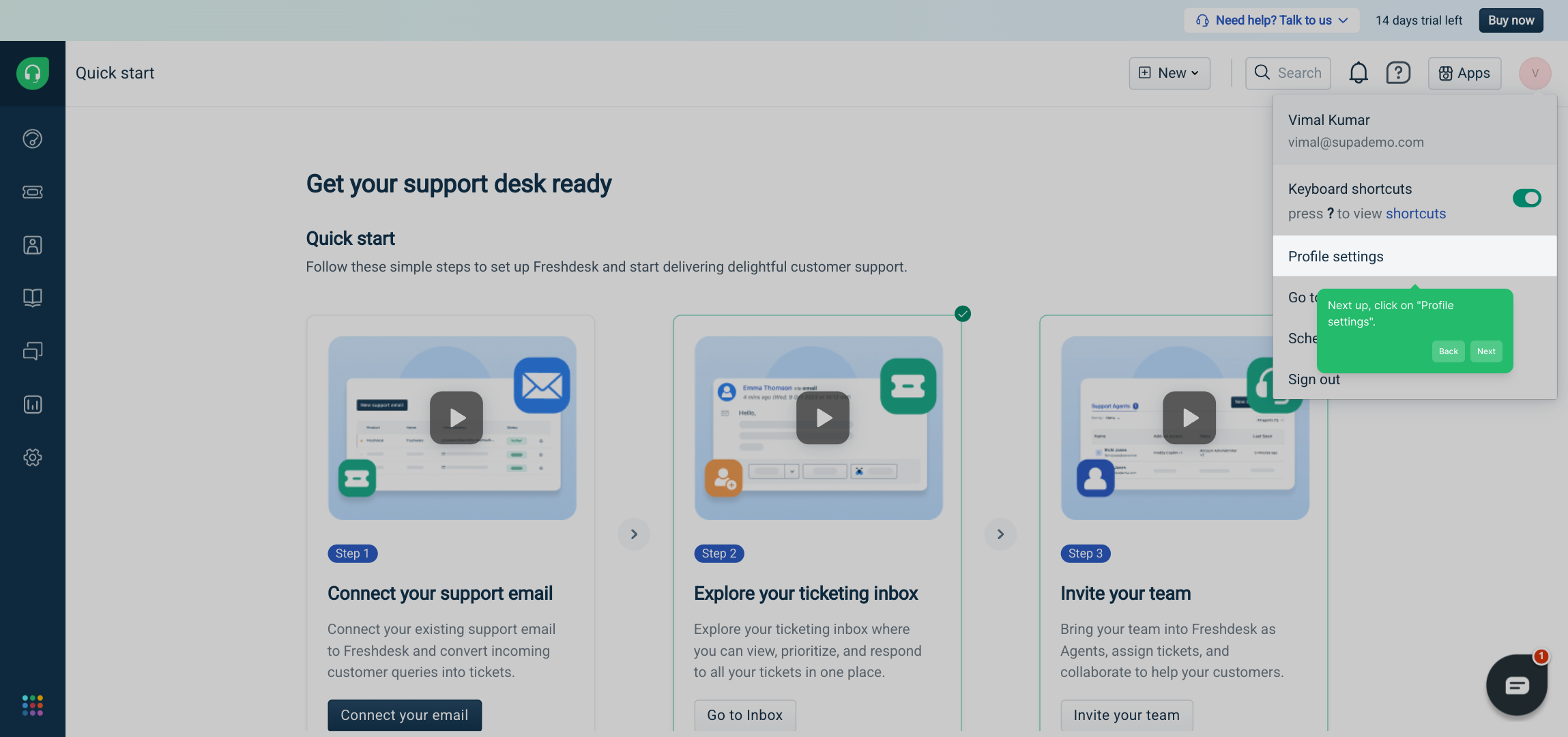Click the notifications bell icon
Screen dimensions: 1568x737
1358,73
